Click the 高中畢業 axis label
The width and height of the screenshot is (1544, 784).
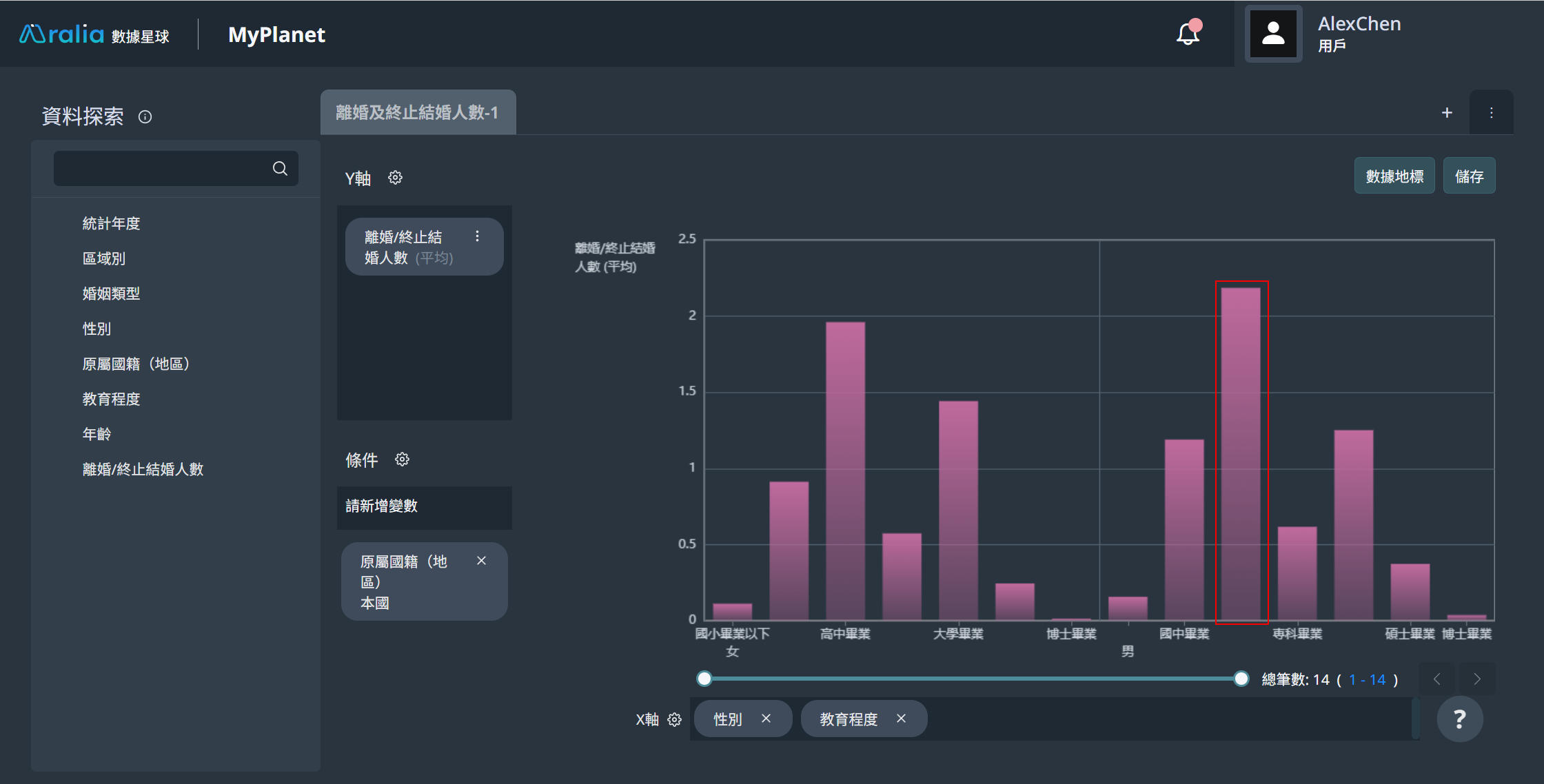coord(845,634)
